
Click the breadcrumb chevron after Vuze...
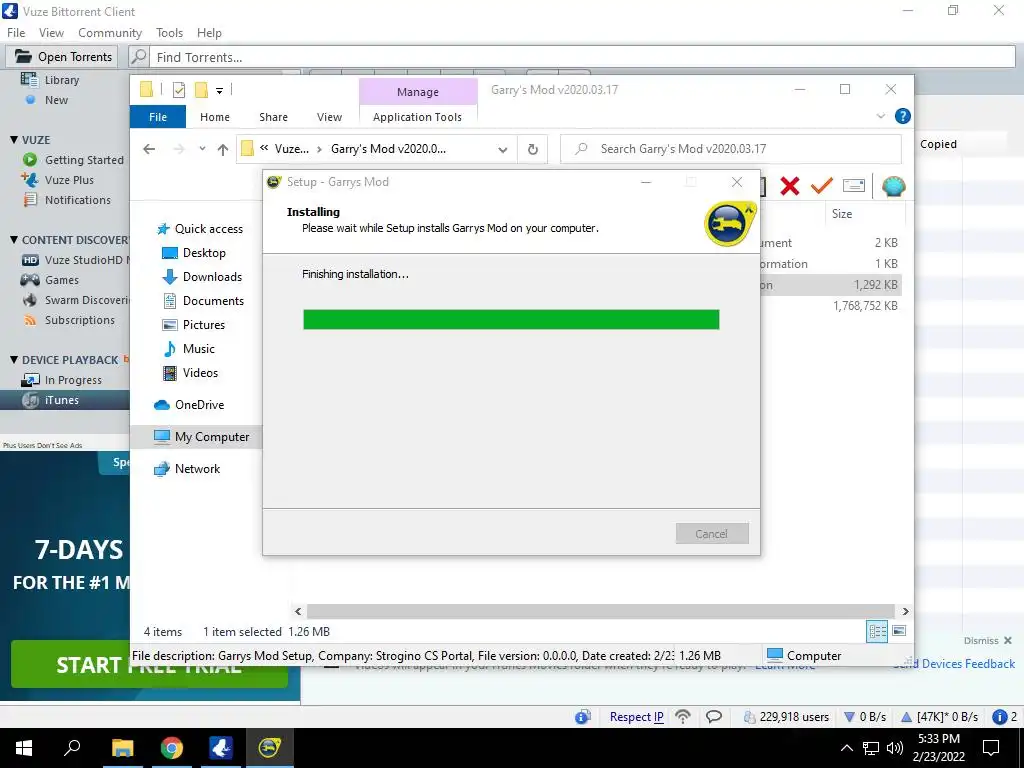pyautogui.click(x=319, y=149)
